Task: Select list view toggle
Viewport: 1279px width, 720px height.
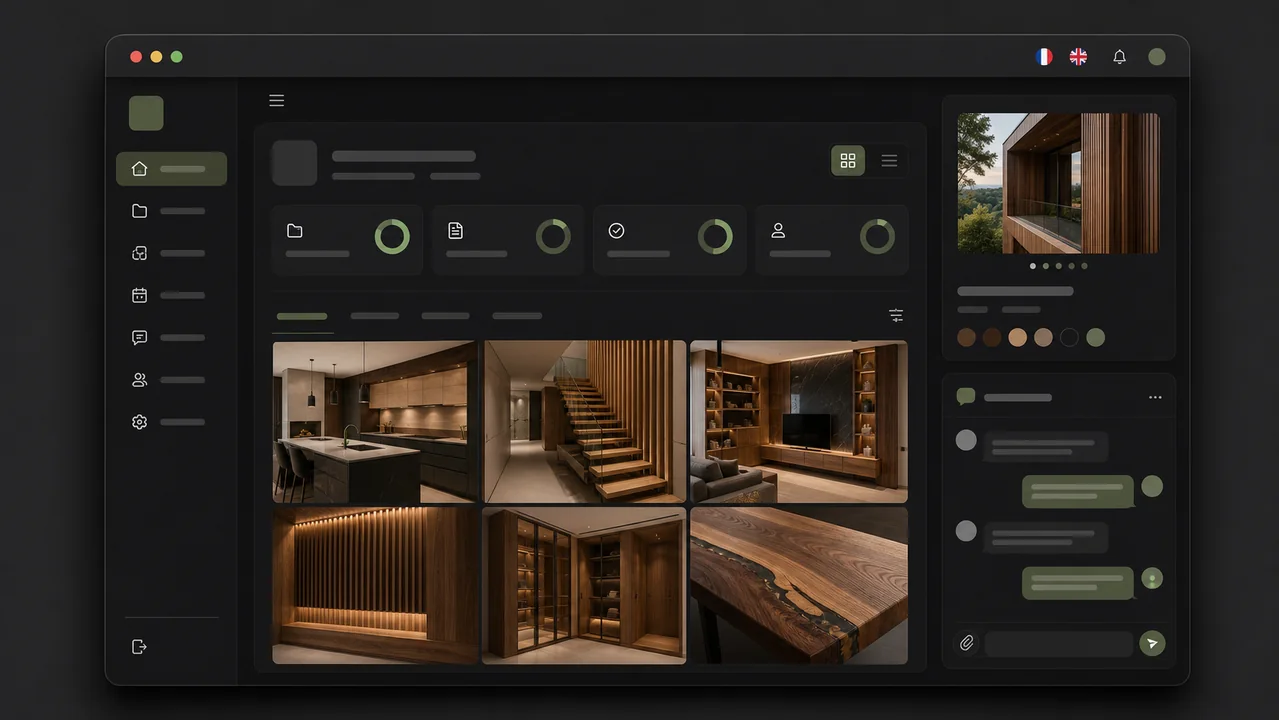Action: click(x=889, y=161)
